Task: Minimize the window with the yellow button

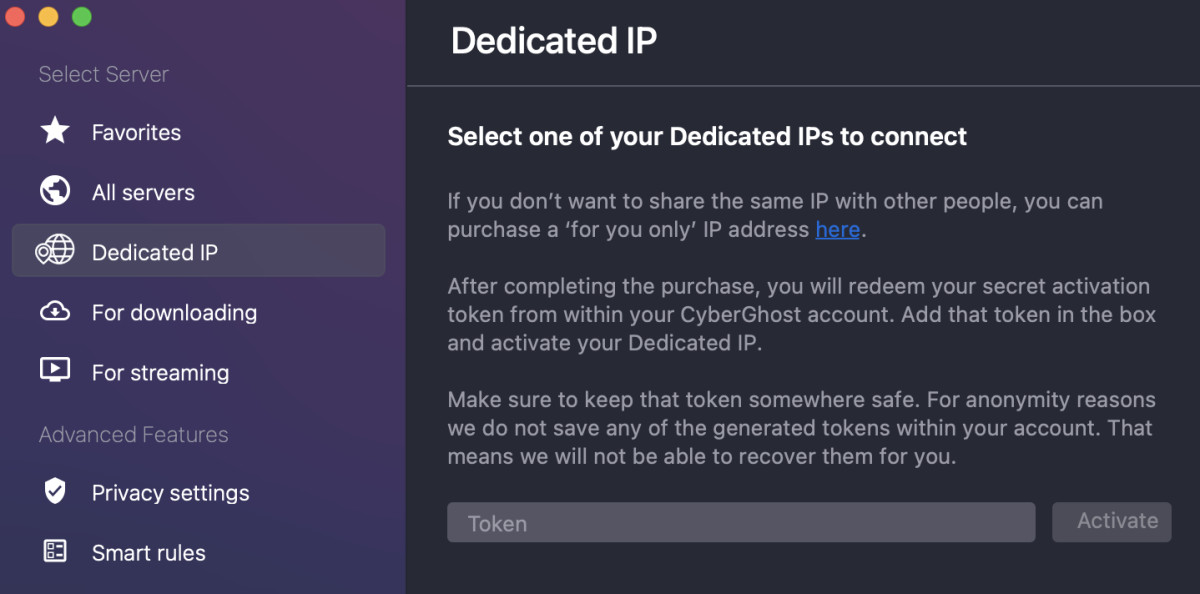Action: pyautogui.click(x=48, y=17)
